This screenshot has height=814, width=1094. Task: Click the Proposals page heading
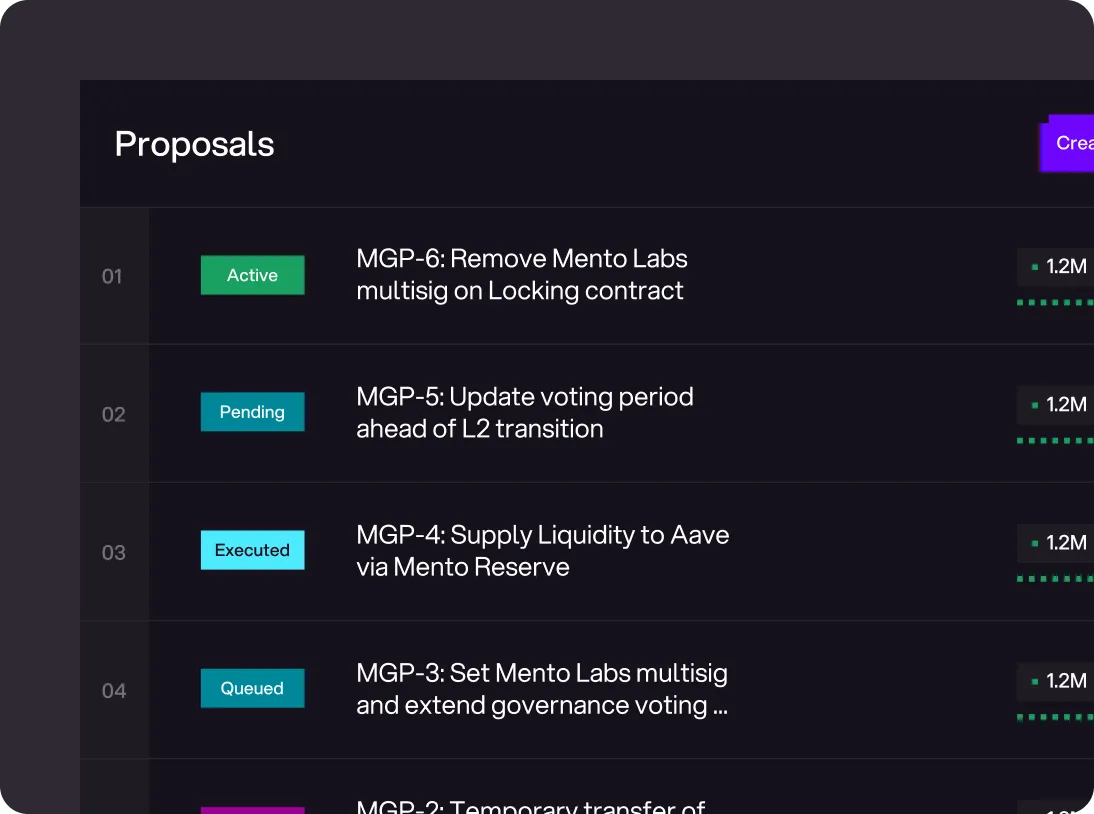coord(194,144)
